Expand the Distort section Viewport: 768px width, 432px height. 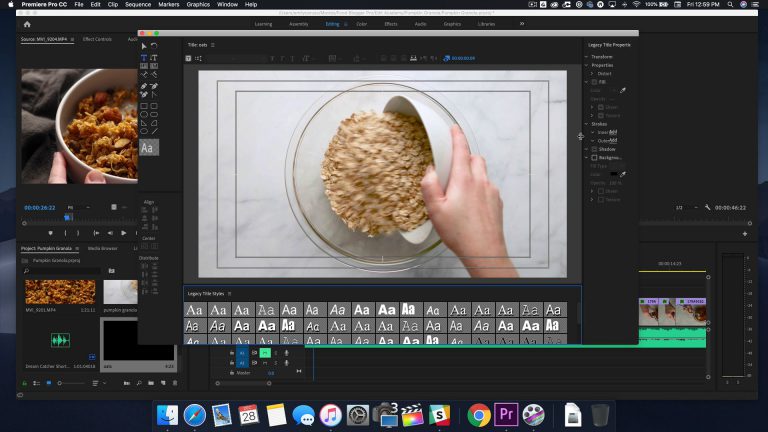coord(592,73)
